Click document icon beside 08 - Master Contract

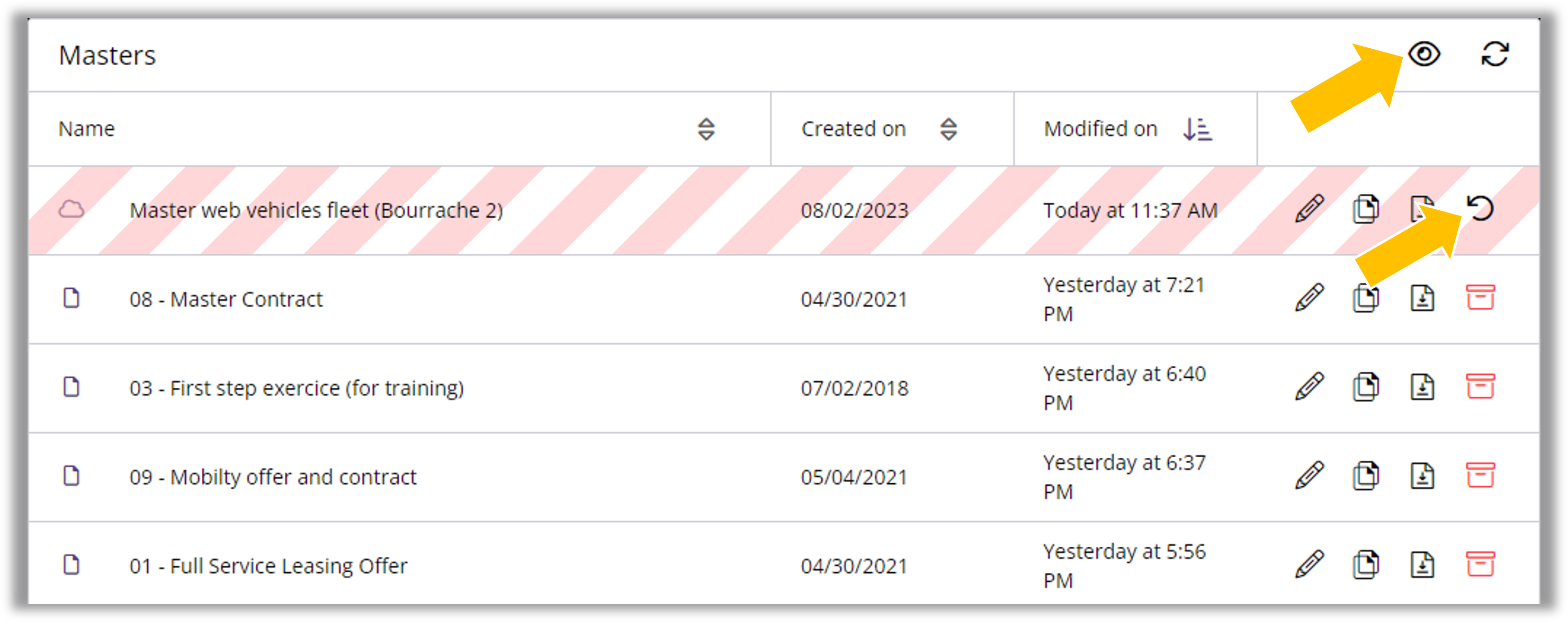click(x=71, y=298)
